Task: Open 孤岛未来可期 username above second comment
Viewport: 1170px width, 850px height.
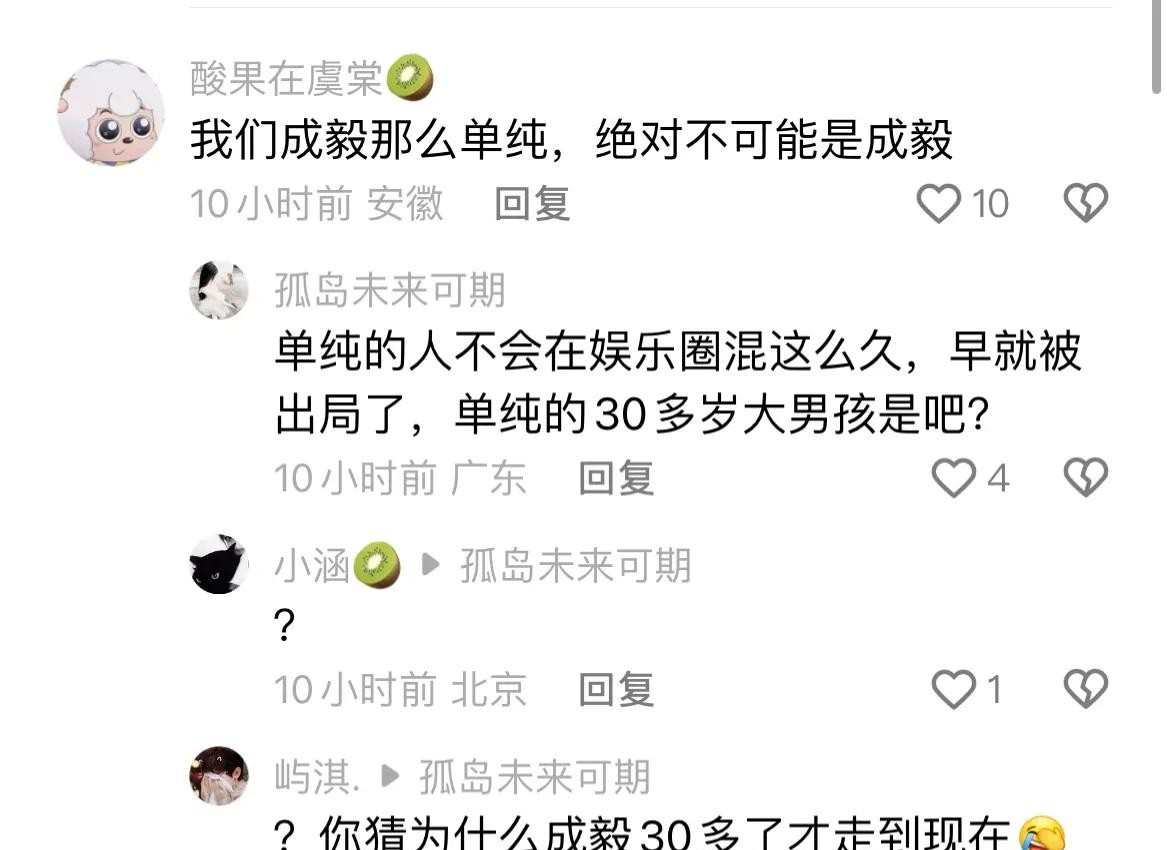Action: coord(390,290)
